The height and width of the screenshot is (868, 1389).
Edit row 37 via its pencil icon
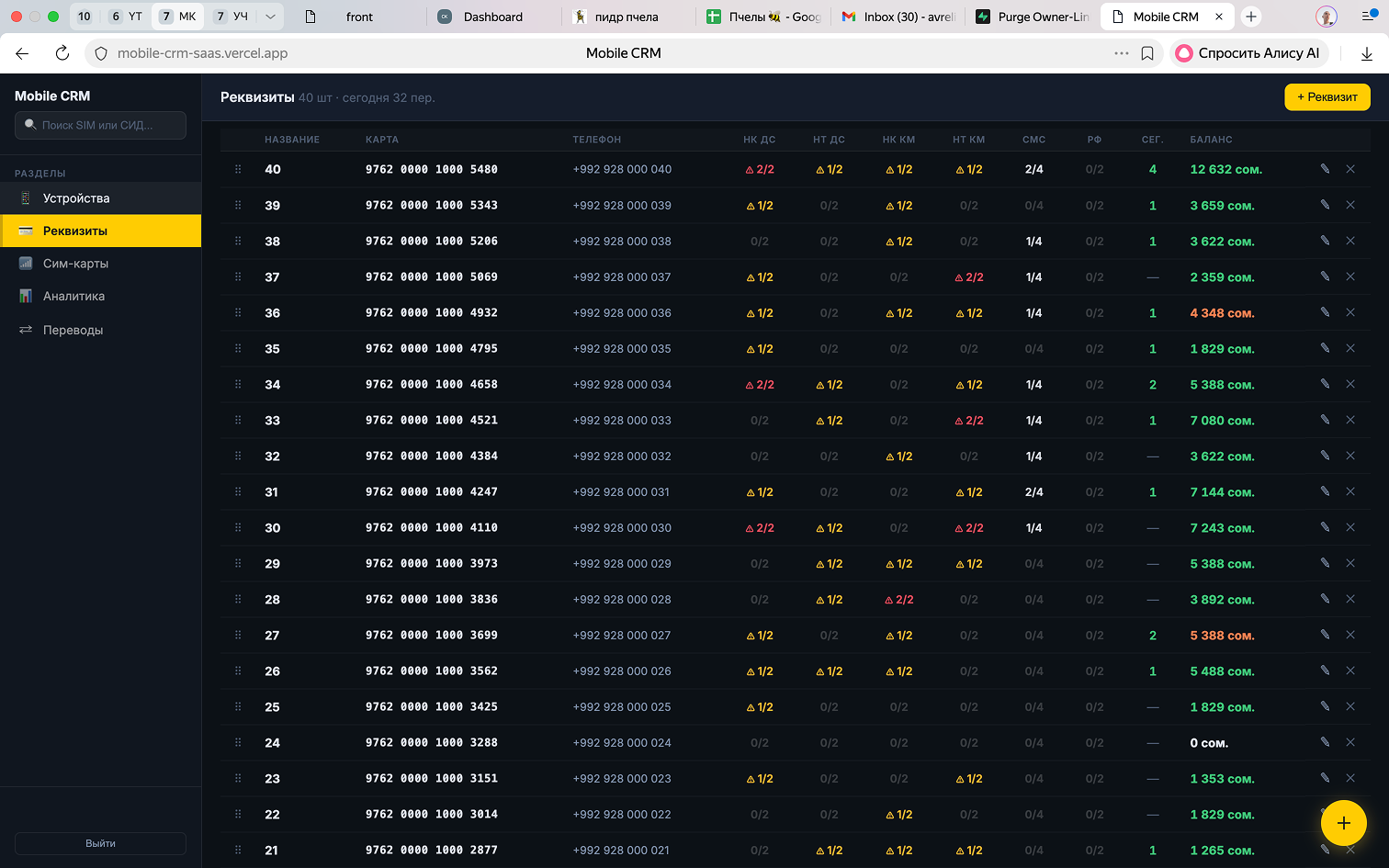(x=1325, y=276)
